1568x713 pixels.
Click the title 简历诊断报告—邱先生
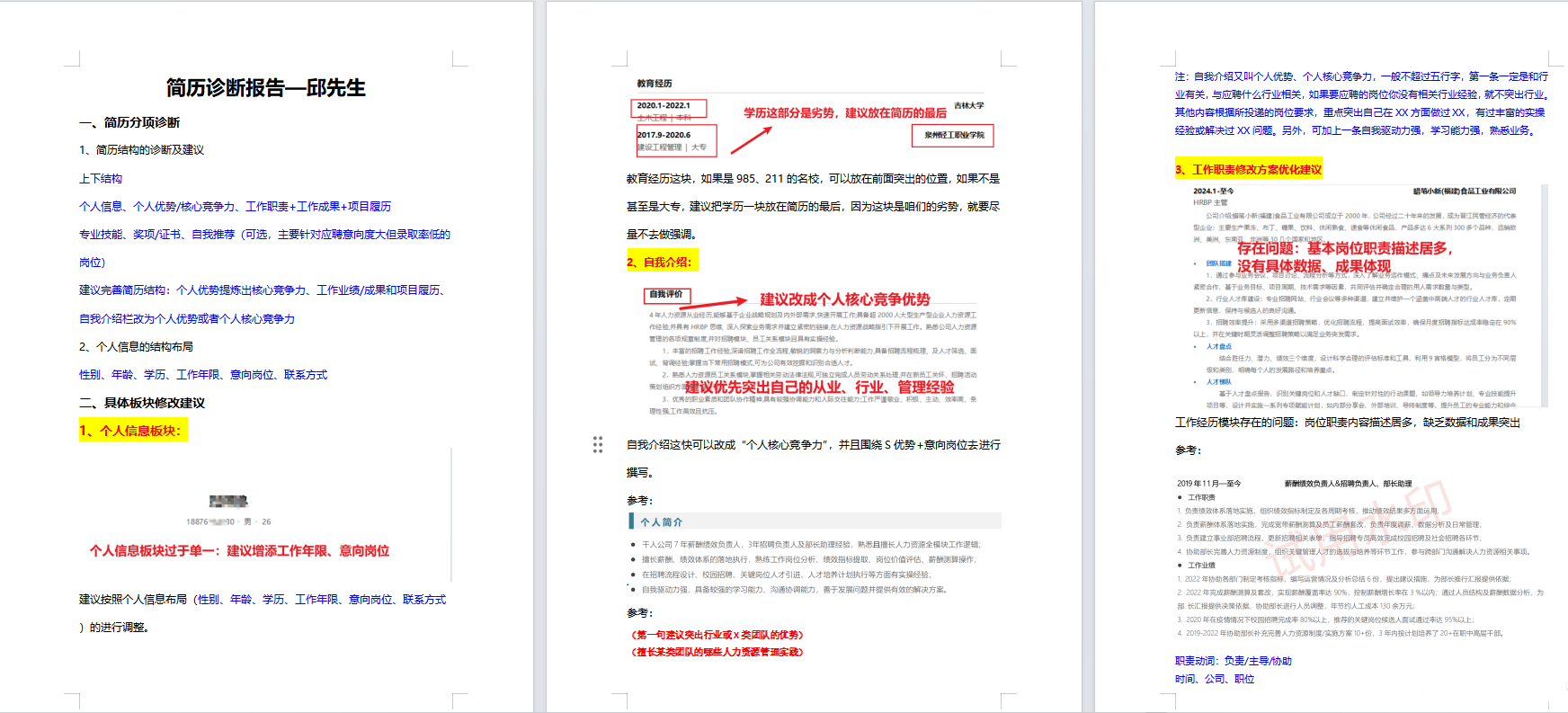(x=266, y=88)
